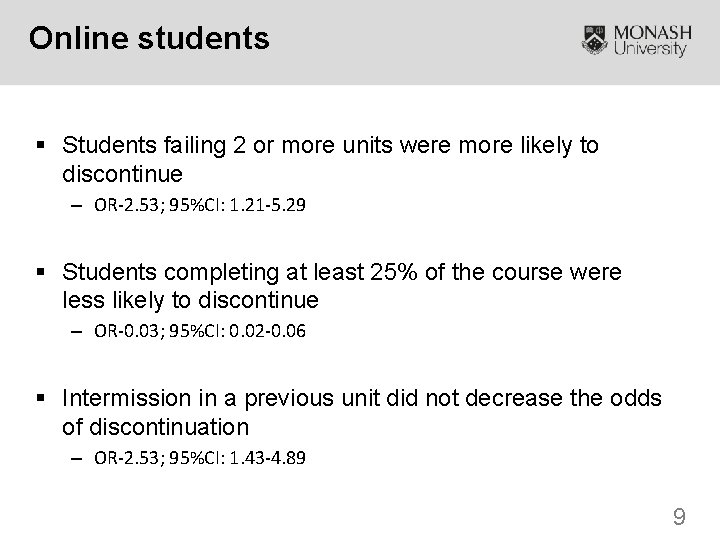This screenshot has width=720, height=540.
Task: Click the line "of discontinuation"
Action: point(155,427)
